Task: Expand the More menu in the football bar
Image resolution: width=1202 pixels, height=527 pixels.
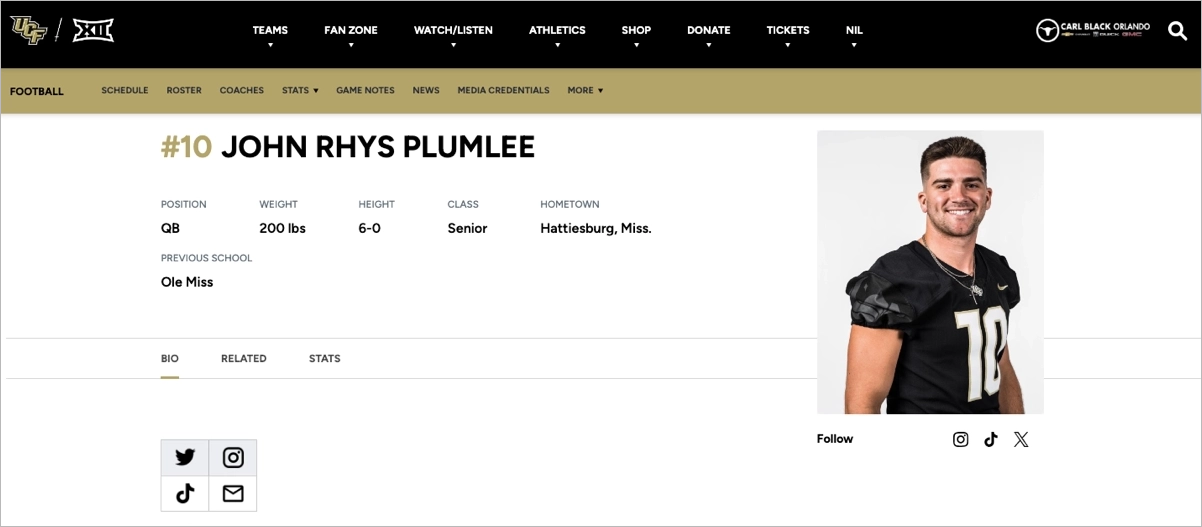Action: tap(585, 90)
